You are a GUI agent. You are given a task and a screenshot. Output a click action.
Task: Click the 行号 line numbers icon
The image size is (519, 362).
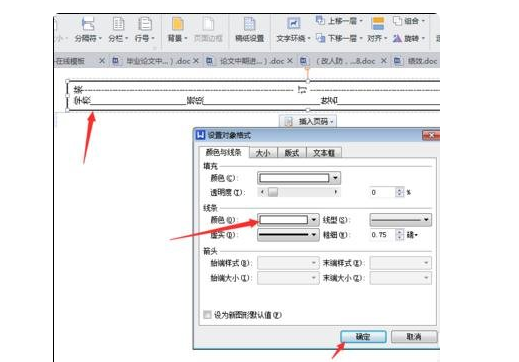tap(145, 24)
